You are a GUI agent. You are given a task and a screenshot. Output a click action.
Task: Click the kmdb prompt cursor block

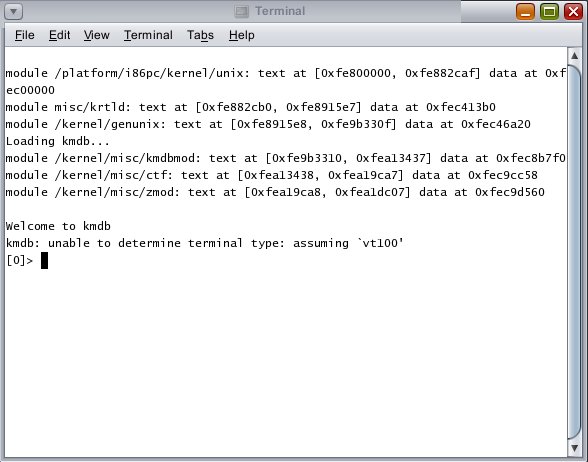[44, 260]
